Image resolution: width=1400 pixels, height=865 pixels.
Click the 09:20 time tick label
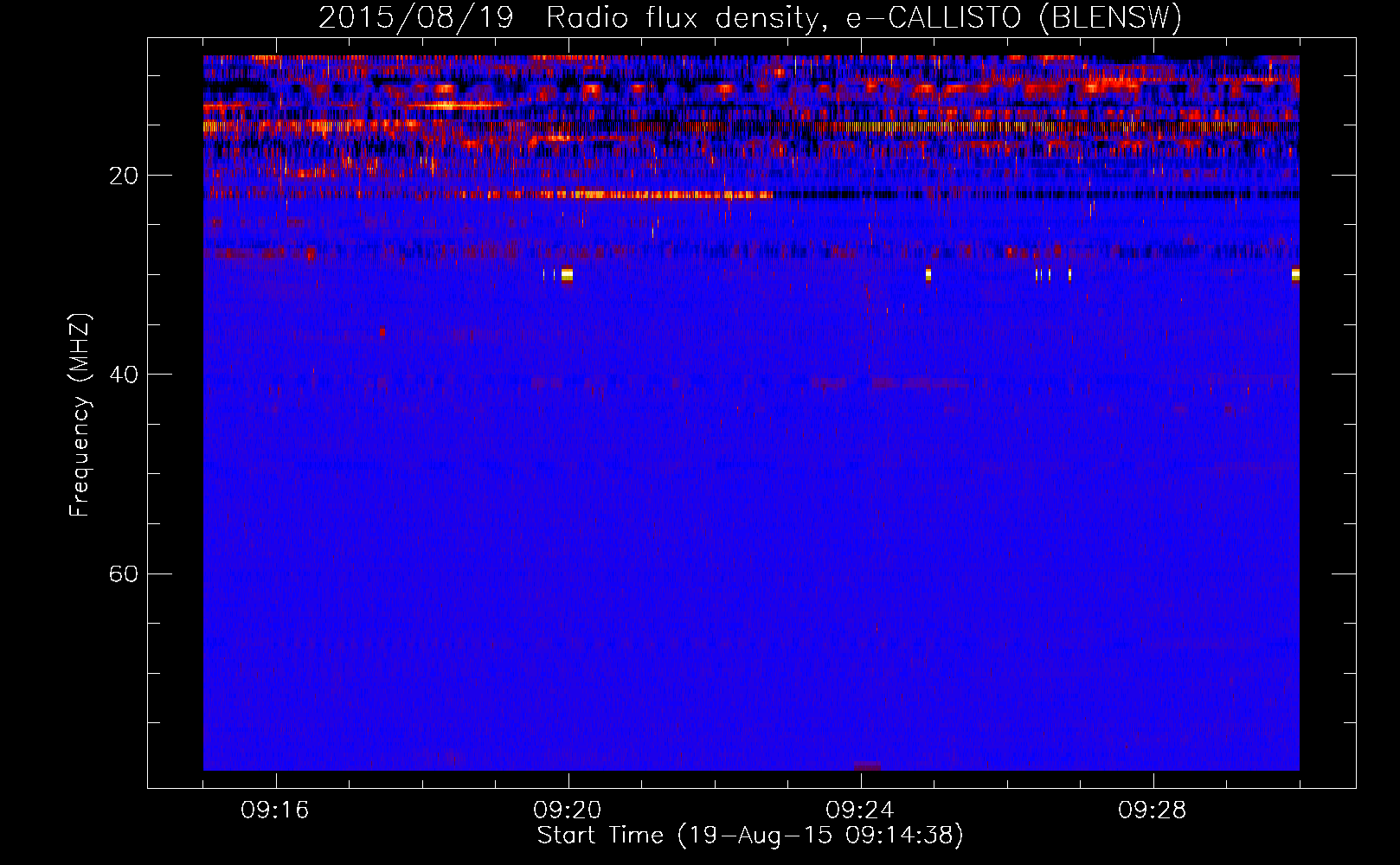[568, 811]
